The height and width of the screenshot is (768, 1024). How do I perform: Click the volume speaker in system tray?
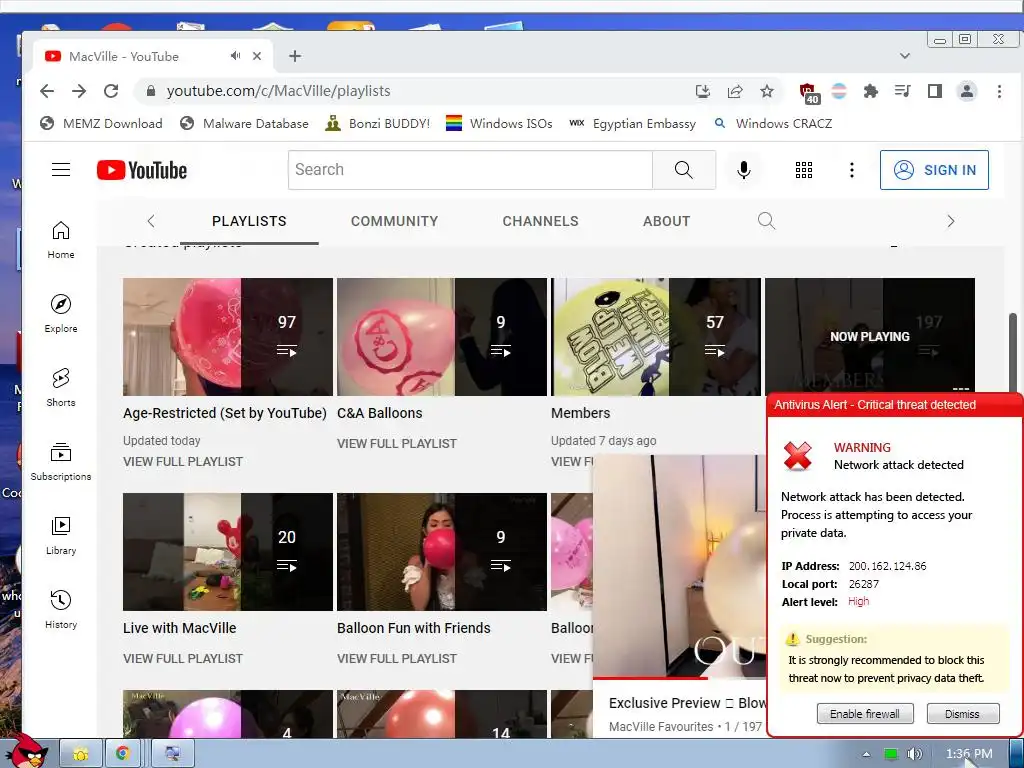[x=914, y=754]
